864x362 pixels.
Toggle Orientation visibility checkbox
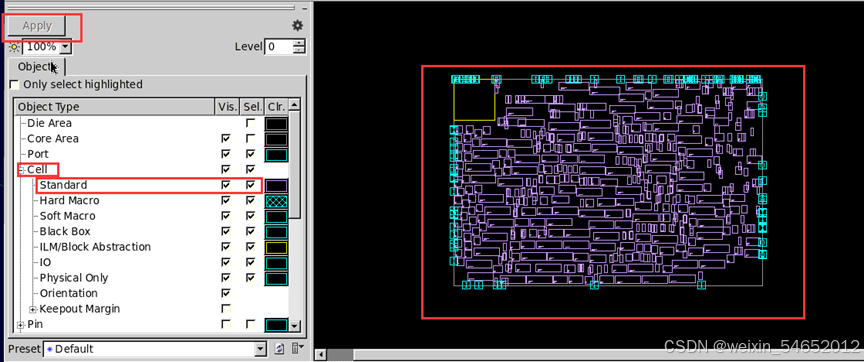coord(225,293)
